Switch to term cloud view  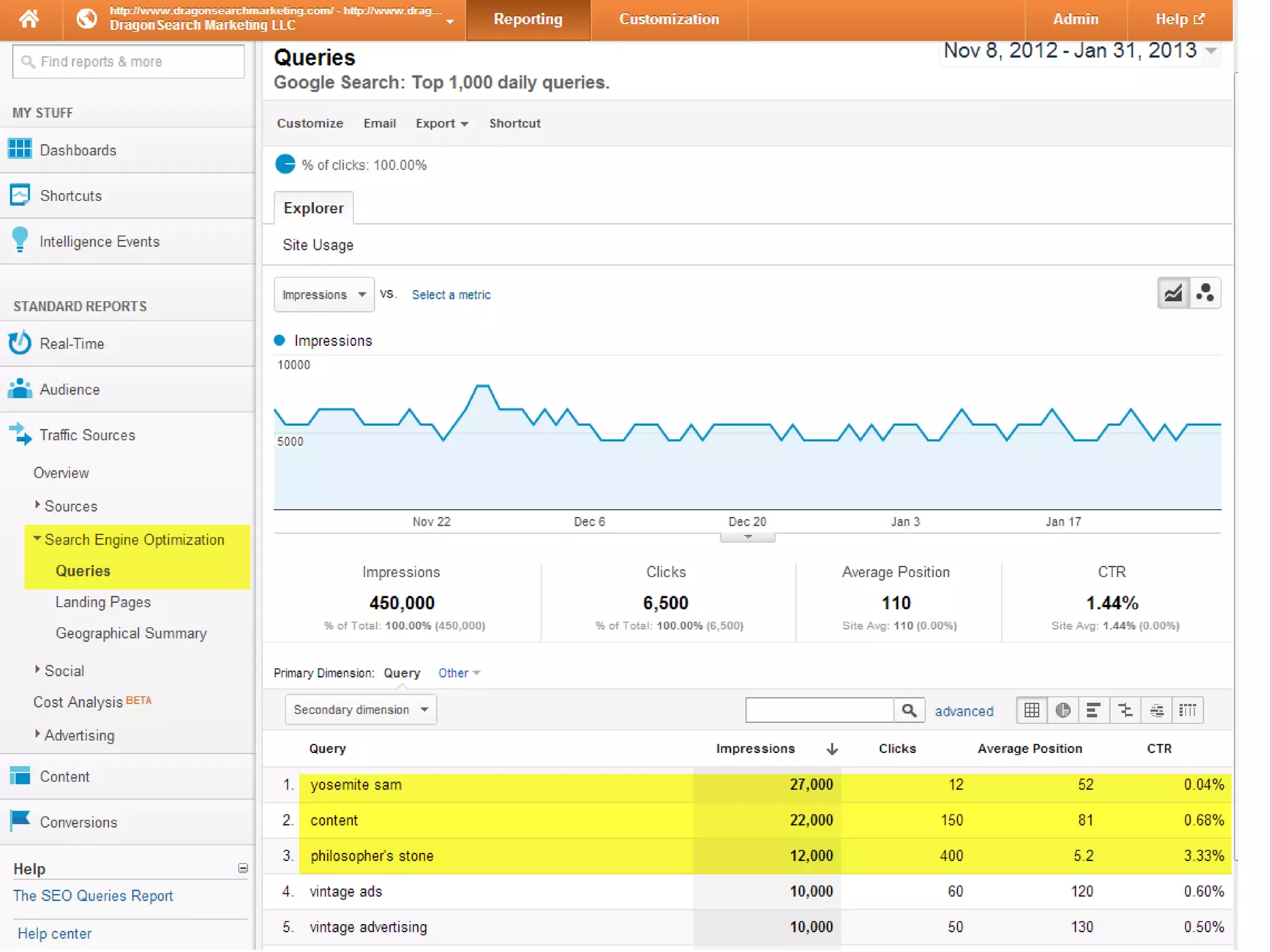tap(1157, 710)
